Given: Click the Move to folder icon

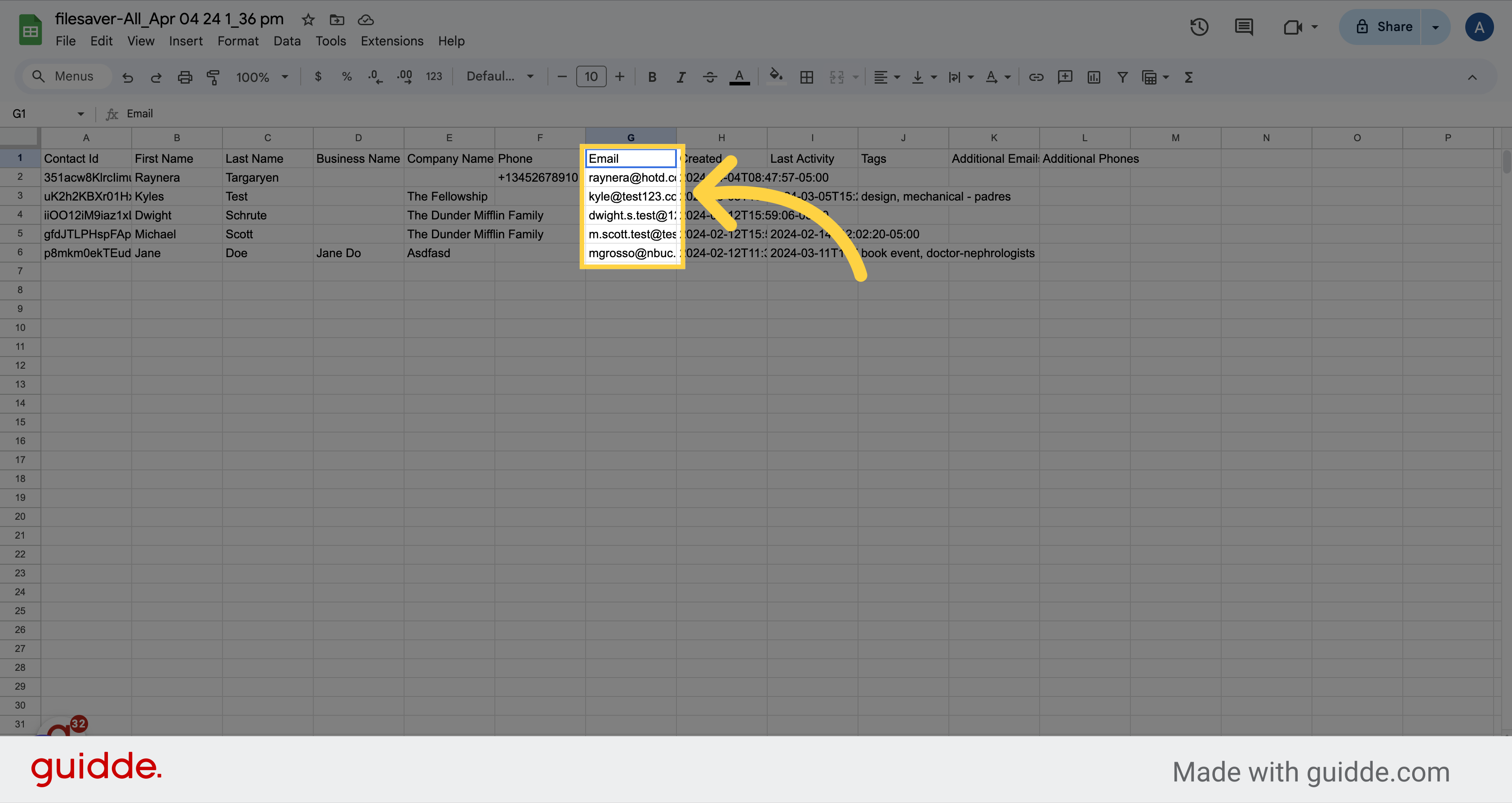Looking at the screenshot, I should click(337, 20).
